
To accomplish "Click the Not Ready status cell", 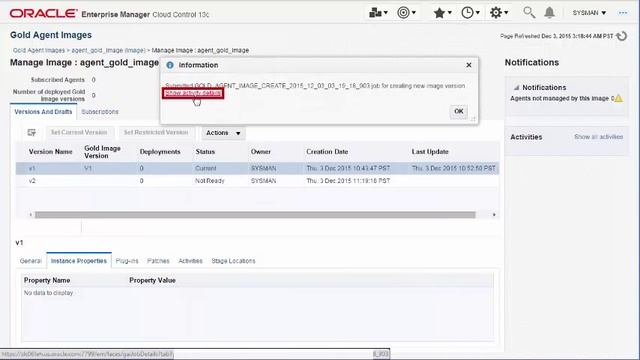I will tap(209, 180).
